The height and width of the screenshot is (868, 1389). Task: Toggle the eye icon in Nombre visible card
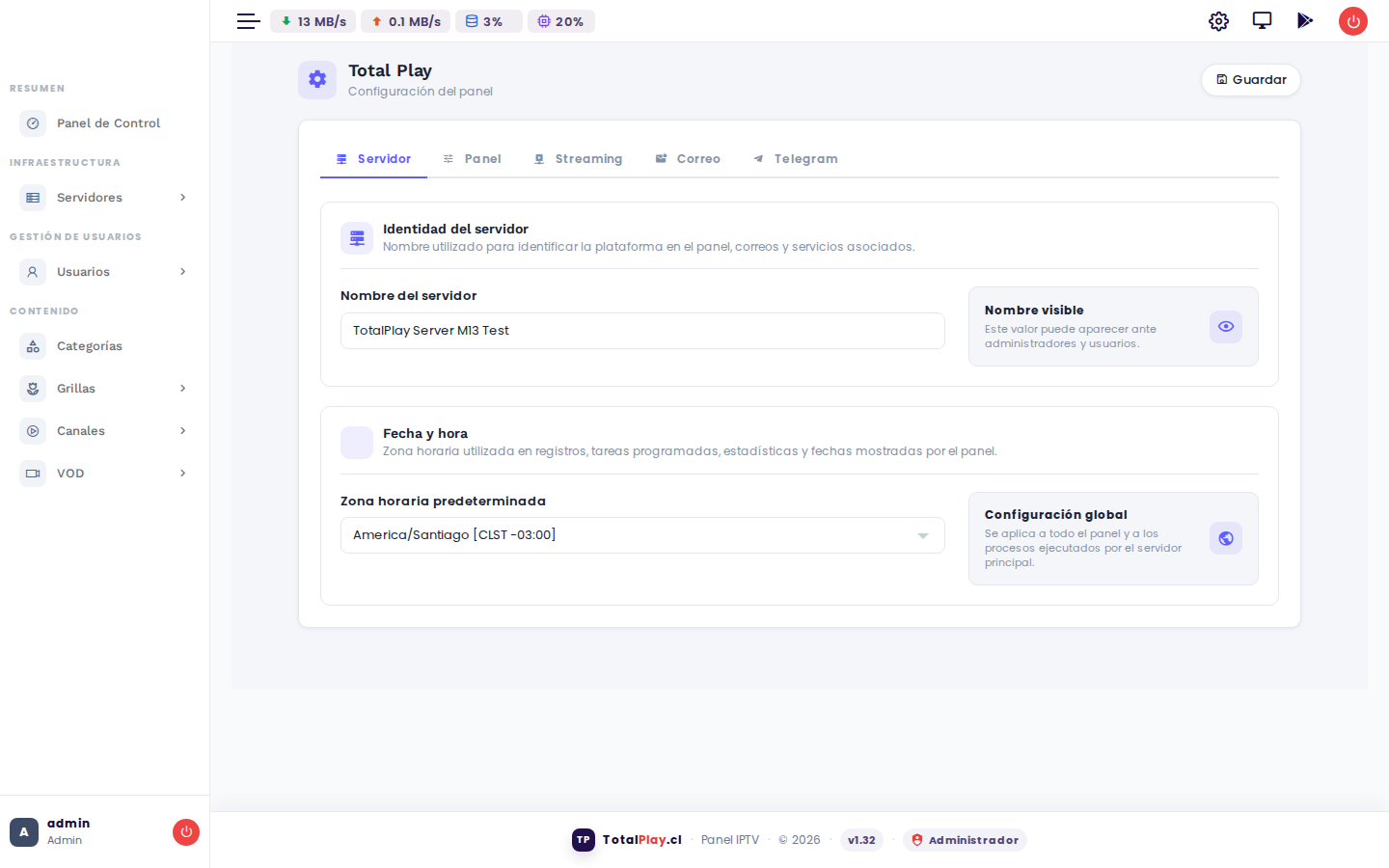pos(1226,327)
